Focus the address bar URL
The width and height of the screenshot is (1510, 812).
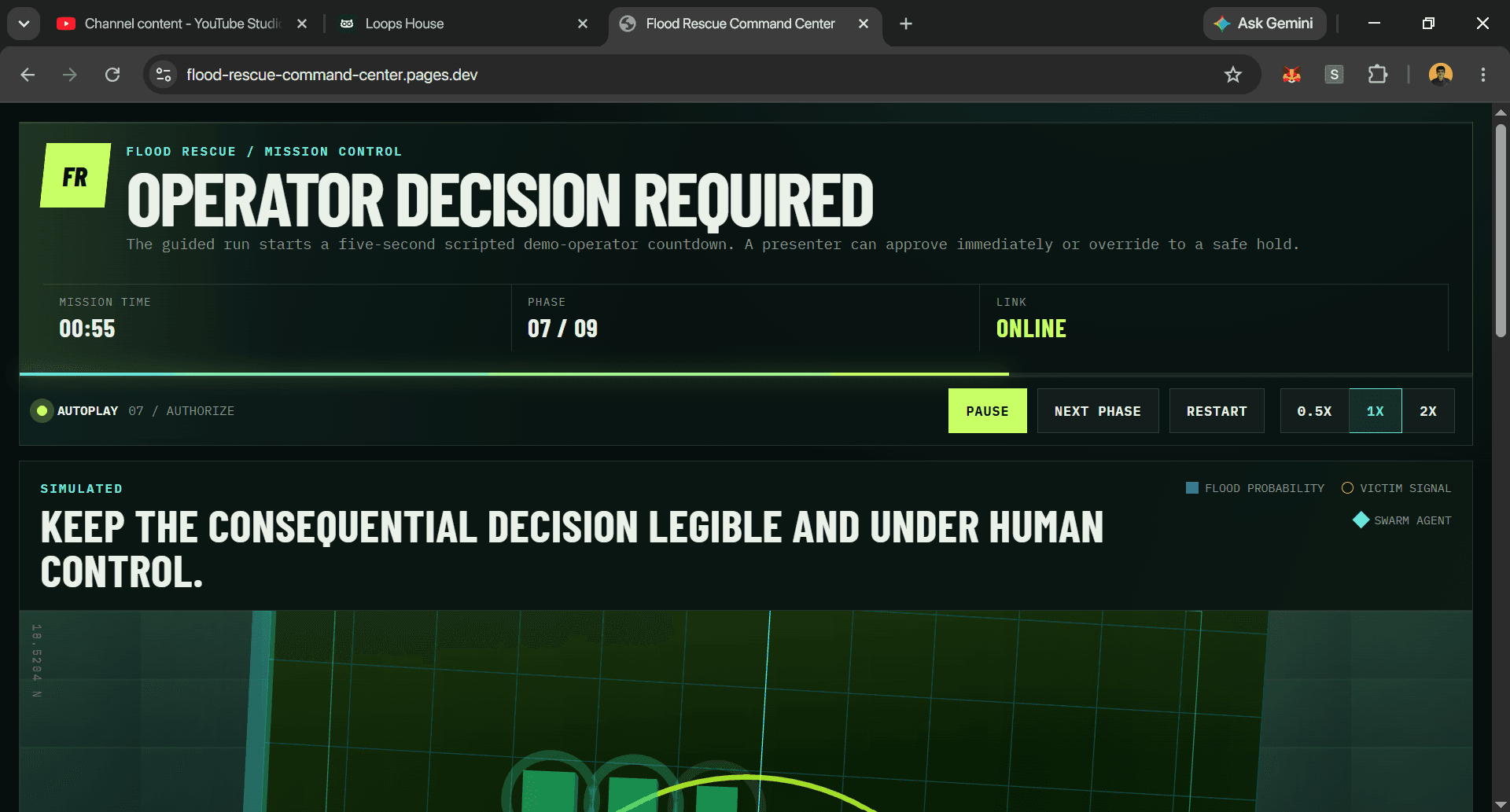coord(332,75)
